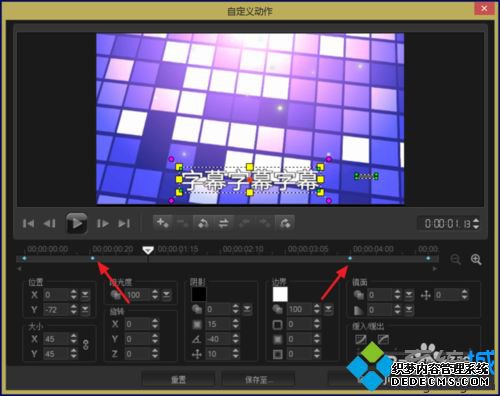Select the keyframe near 00:00:04:00

[350, 258]
